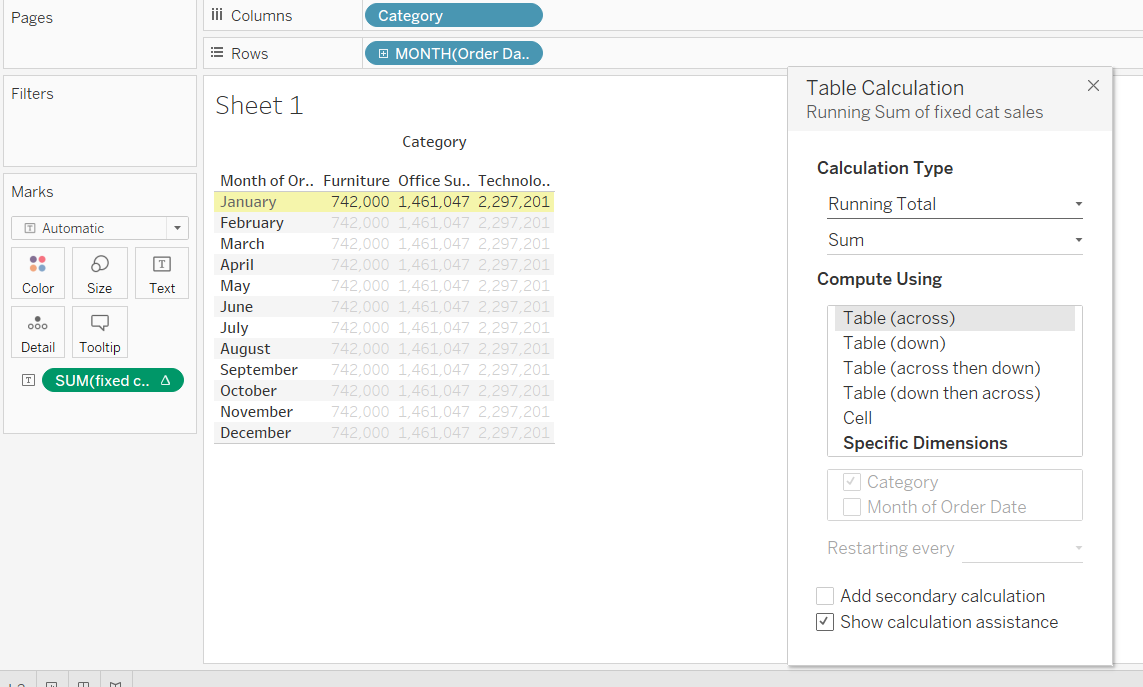Click January's Technology value 2,297,201
Screen dimensions: 1143x687
point(514,202)
